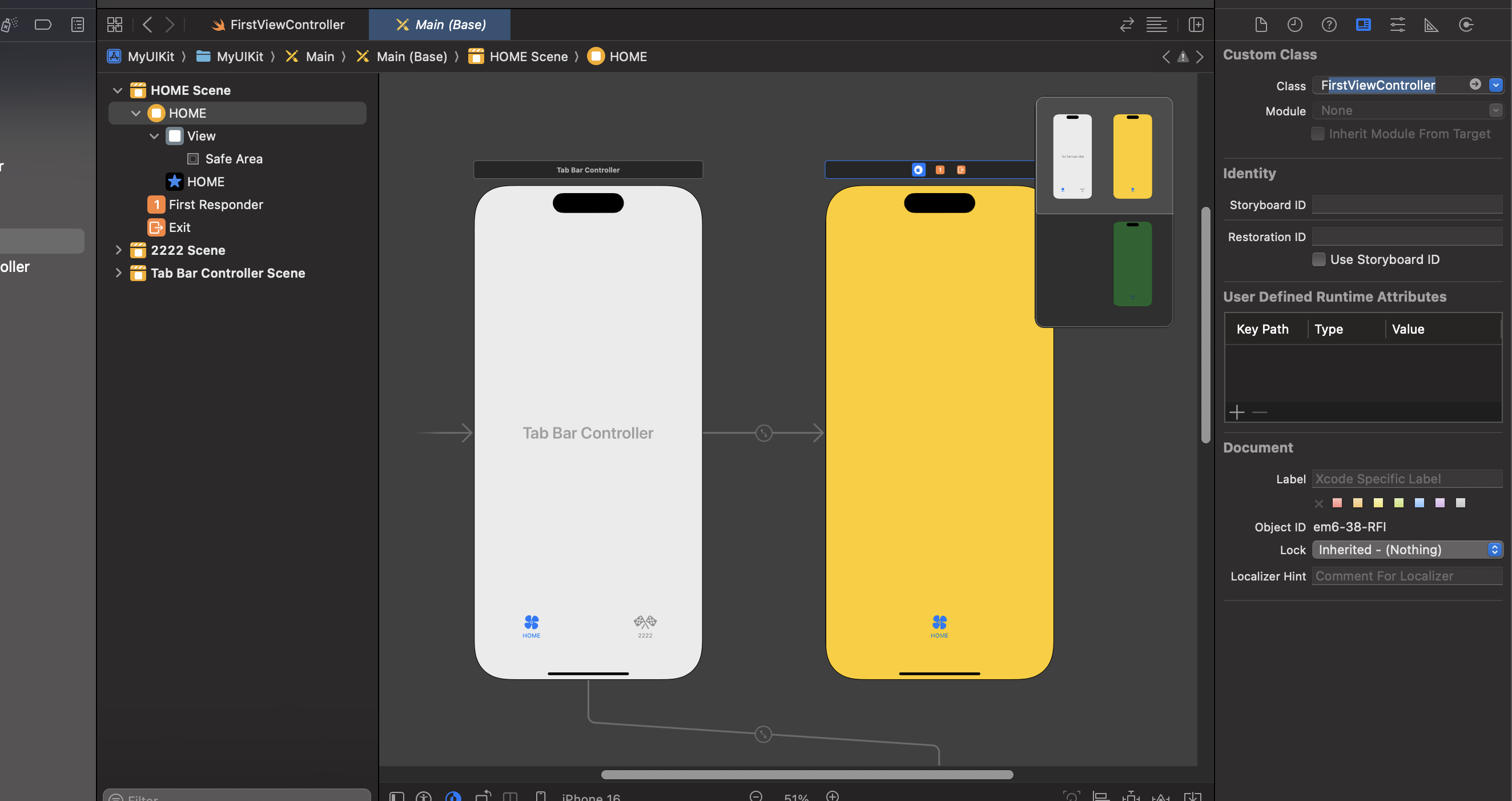Enable Use Storyboard ID checkbox
Screen dimensions: 1512x801
click(1318, 259)
